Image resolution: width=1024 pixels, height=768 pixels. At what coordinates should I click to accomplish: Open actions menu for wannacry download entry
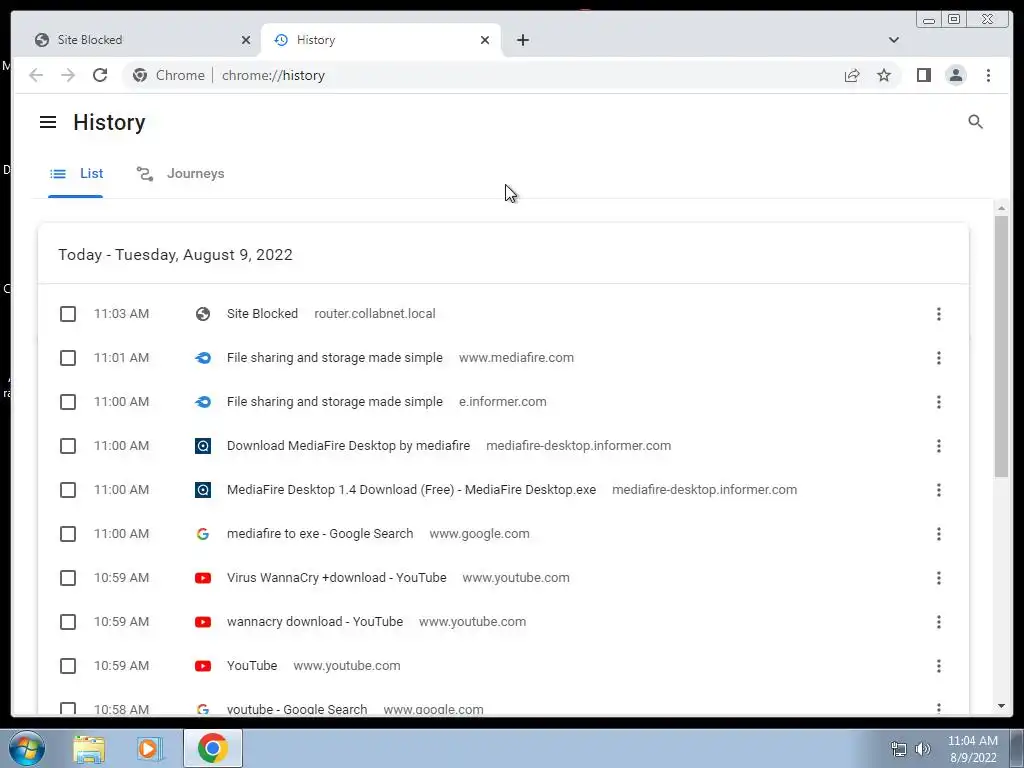tap(938, 622)
